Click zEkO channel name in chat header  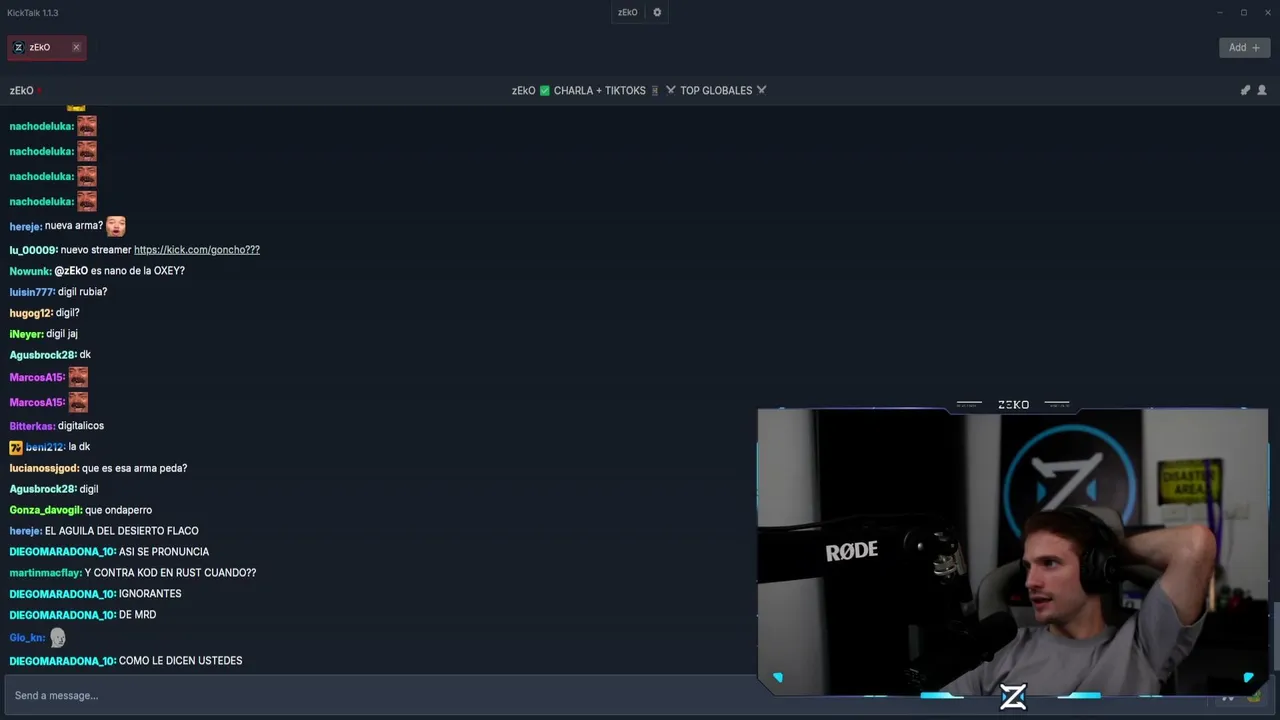point(22,91)
